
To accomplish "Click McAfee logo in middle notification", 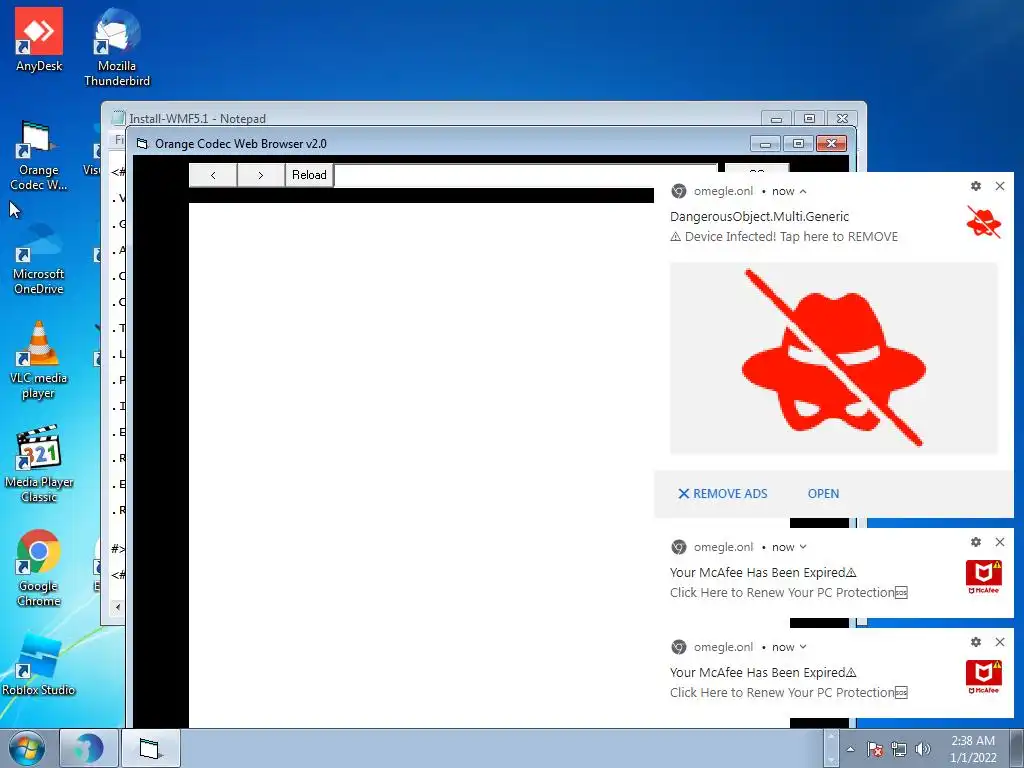I will click(x=984, y=577).
